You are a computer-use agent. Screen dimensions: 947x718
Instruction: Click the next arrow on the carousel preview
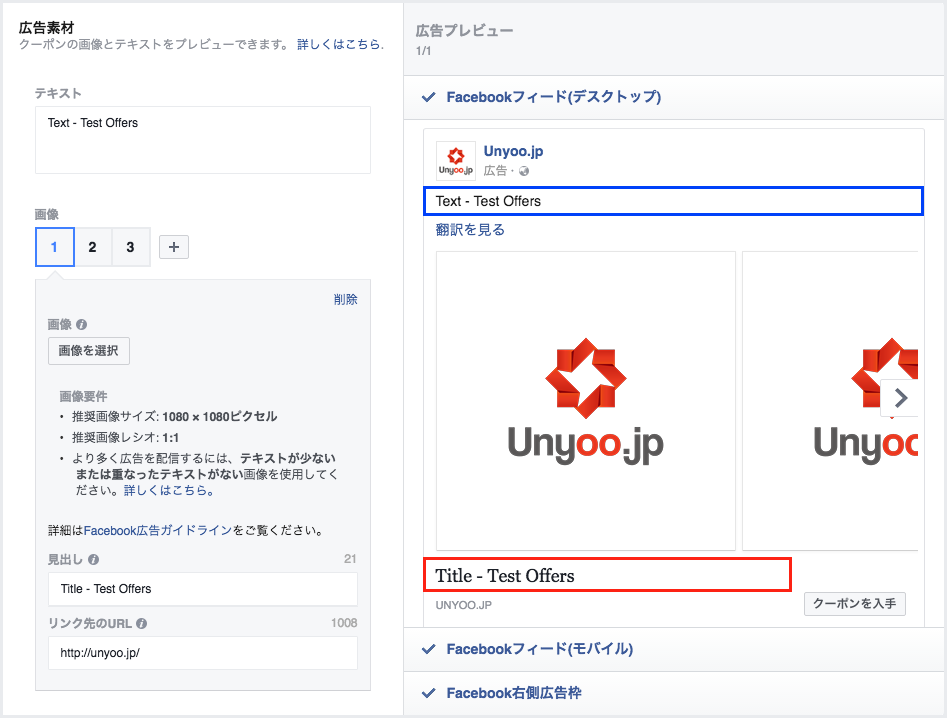coord(900,398)
